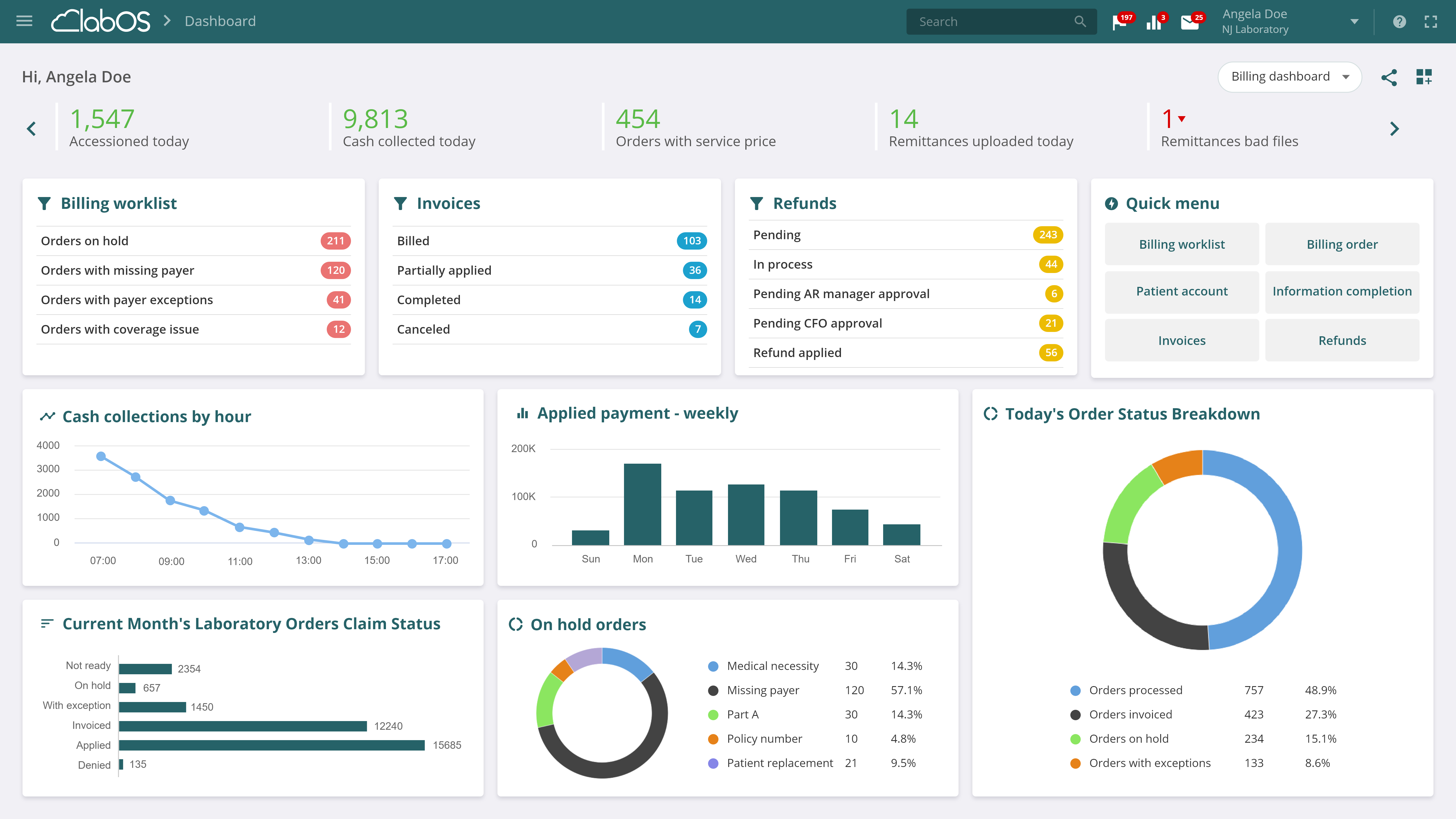Open the mail messages icon
Image resolution: width=1456 pixels, height=819 pixels.
point(1189,22)
